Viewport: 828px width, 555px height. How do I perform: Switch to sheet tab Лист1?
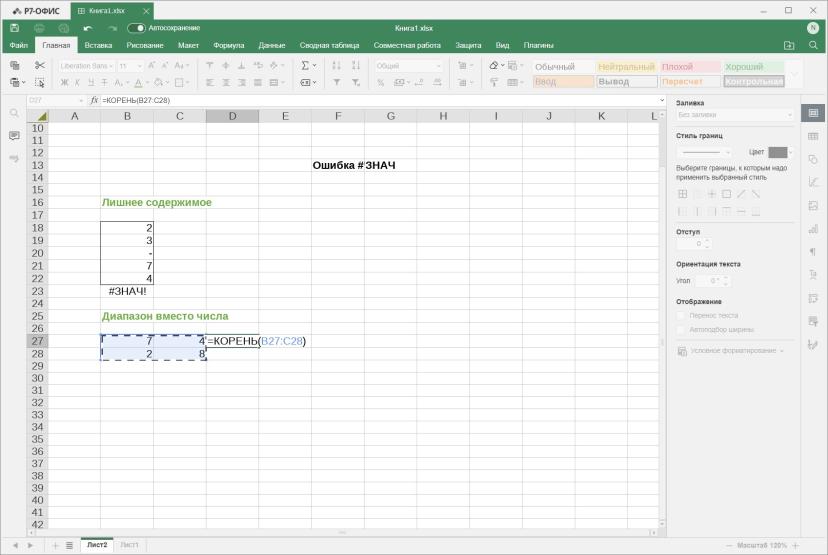129,544
